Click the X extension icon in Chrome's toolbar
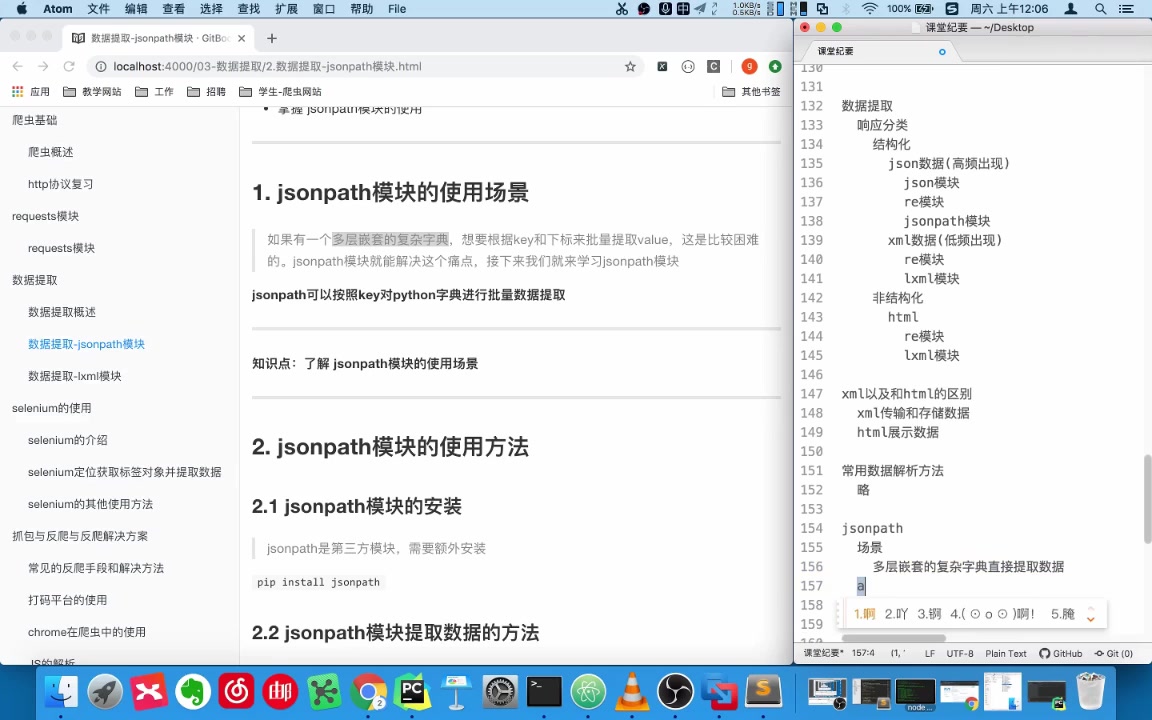This screenshot has width=1152, height=720. point(662,66)
